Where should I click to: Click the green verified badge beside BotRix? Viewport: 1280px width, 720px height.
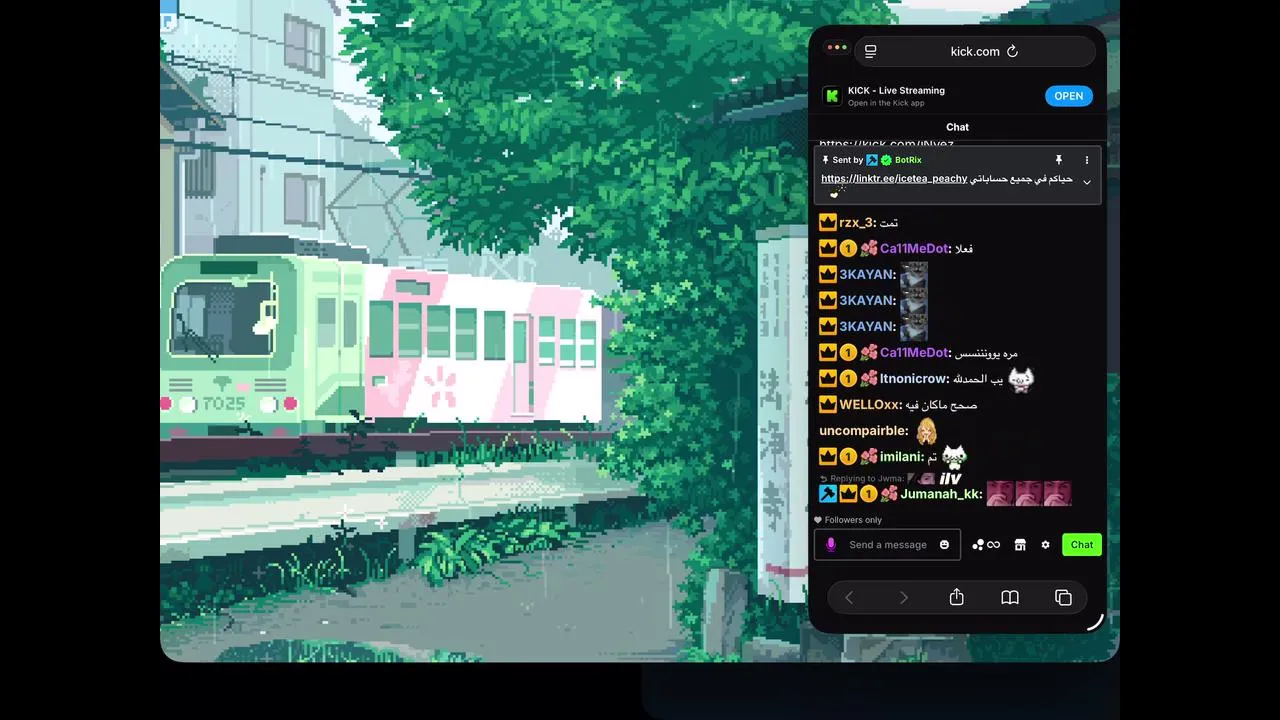[886, 160]
